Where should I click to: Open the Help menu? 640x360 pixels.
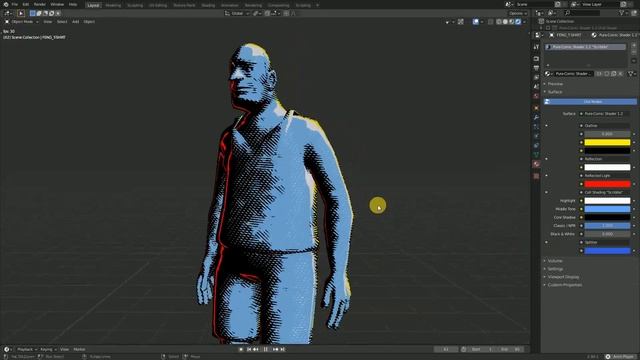click(x=73, y=4)
